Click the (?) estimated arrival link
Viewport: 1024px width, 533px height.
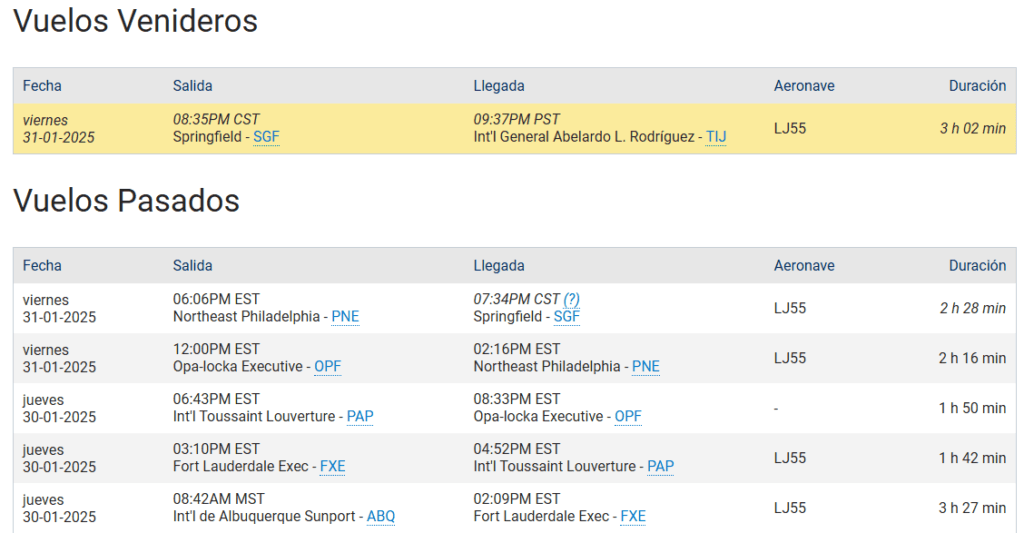tap(571, 299)
